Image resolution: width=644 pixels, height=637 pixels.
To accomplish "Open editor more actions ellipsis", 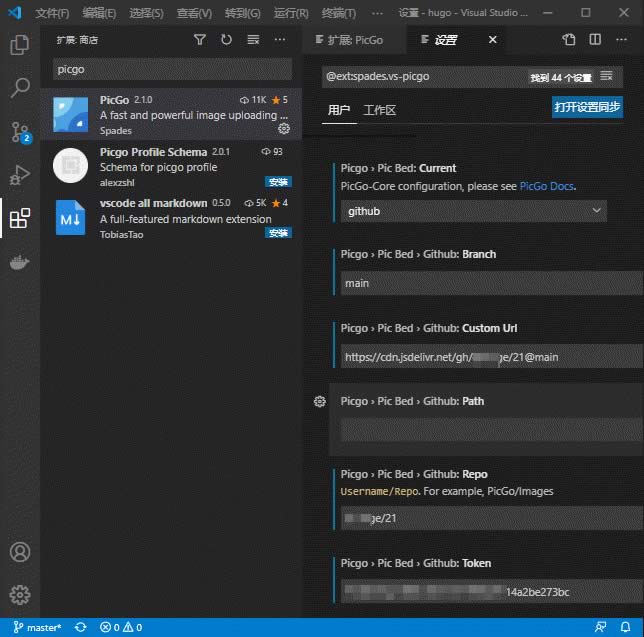I will pyautogui.click(x=621, y=40).
